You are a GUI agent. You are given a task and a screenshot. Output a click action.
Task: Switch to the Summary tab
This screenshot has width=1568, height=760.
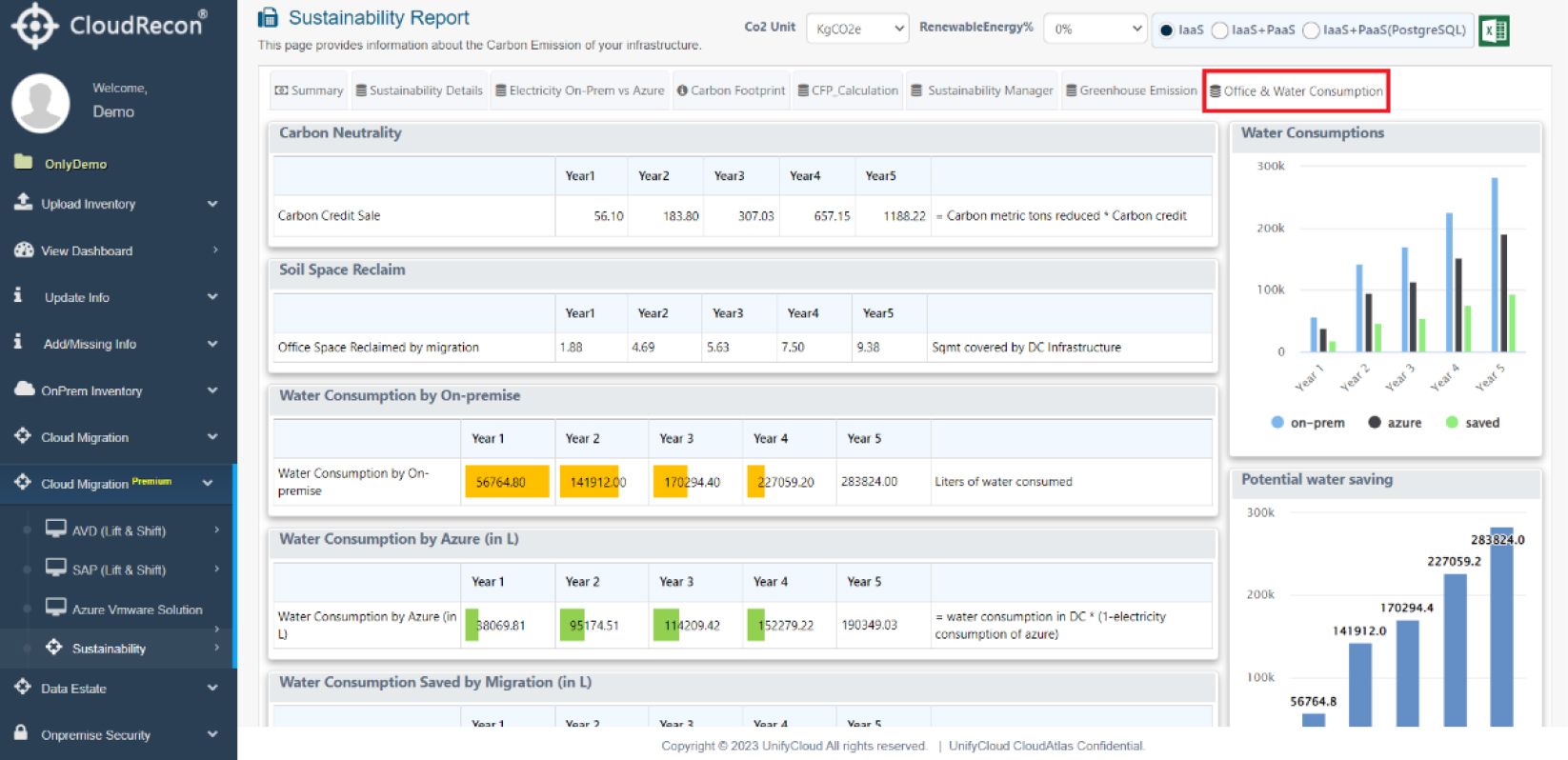click(309, 90)
